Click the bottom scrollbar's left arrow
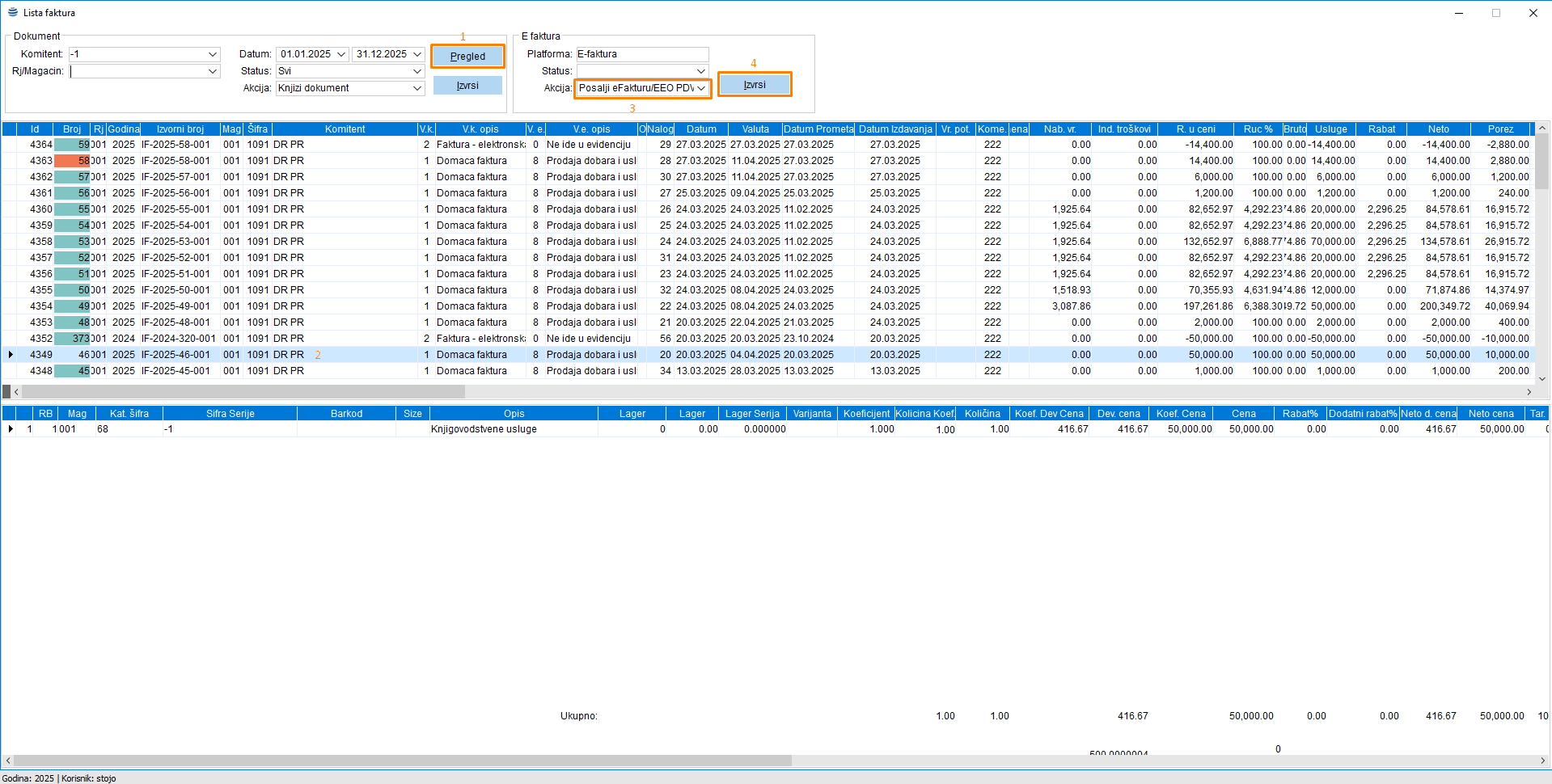 click(8, 761)
